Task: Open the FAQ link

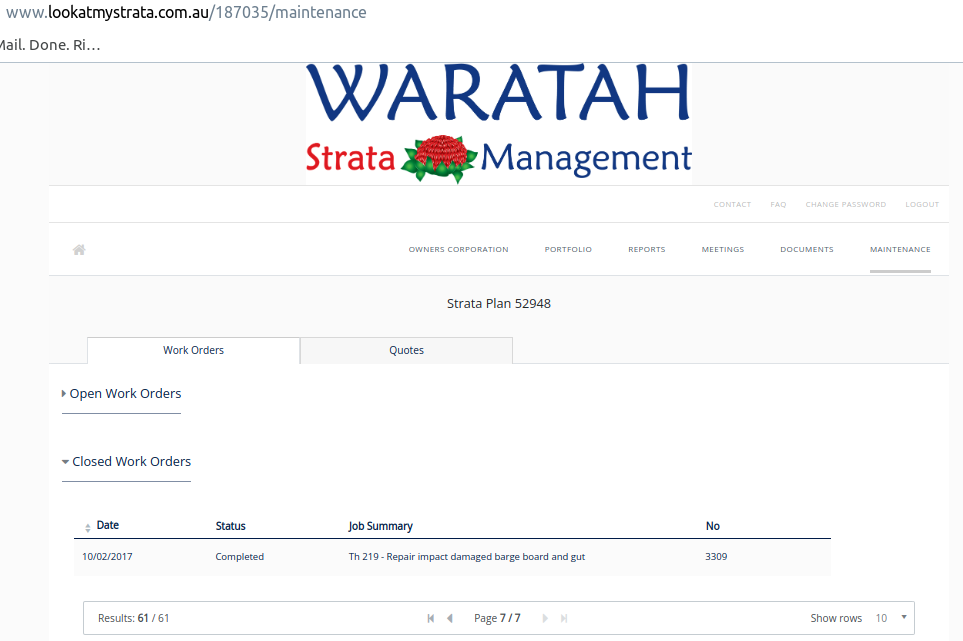Action: [778, 204]
